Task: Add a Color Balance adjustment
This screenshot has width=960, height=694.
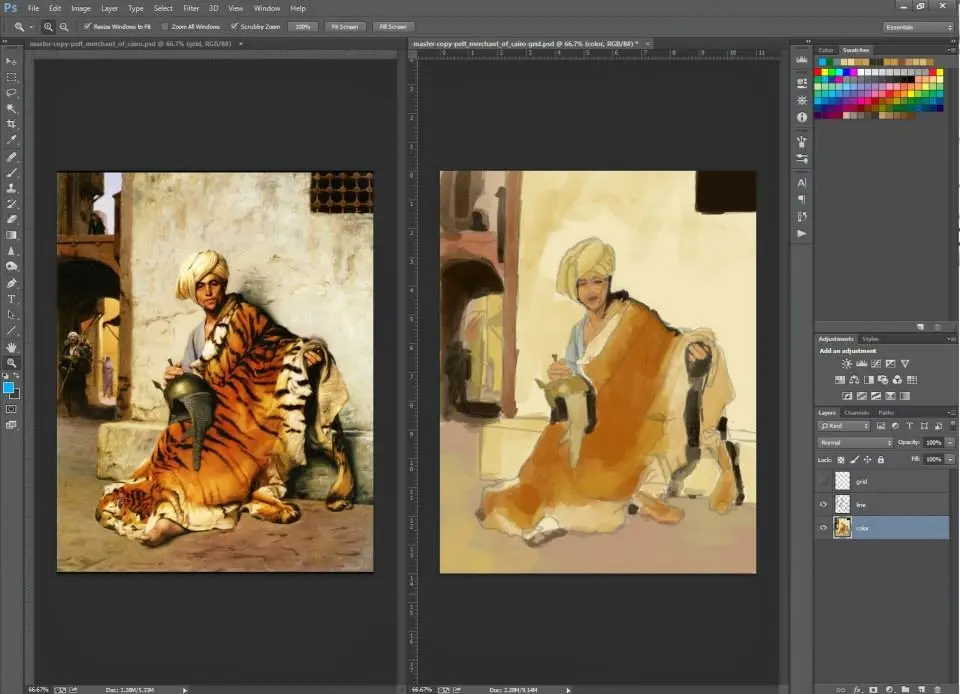Action: coord(854,379)
